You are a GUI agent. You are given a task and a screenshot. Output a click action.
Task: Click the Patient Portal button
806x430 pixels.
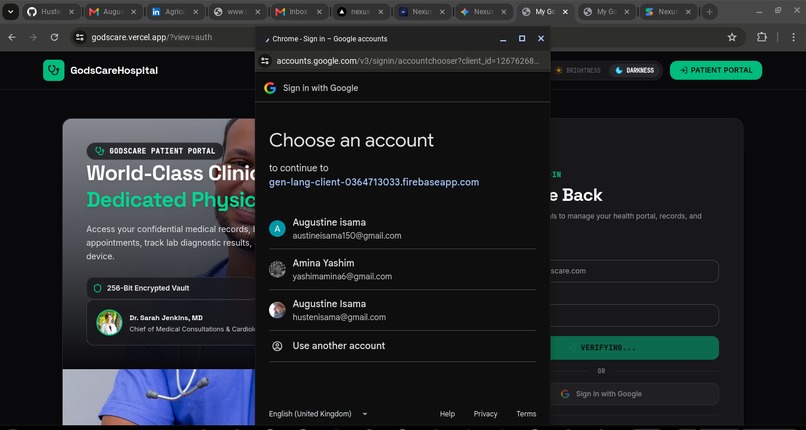tap(716, 70)
